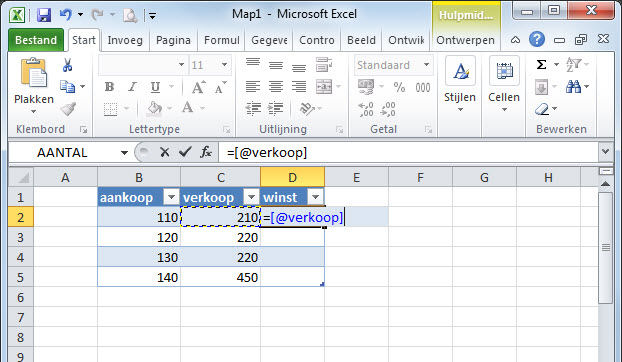Open Excel help question mark
Viewport: 622px width, 362px height.
537,40
